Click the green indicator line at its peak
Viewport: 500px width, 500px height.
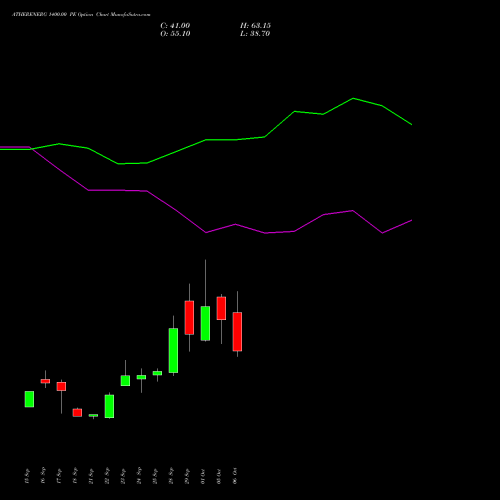pos(353,98)
